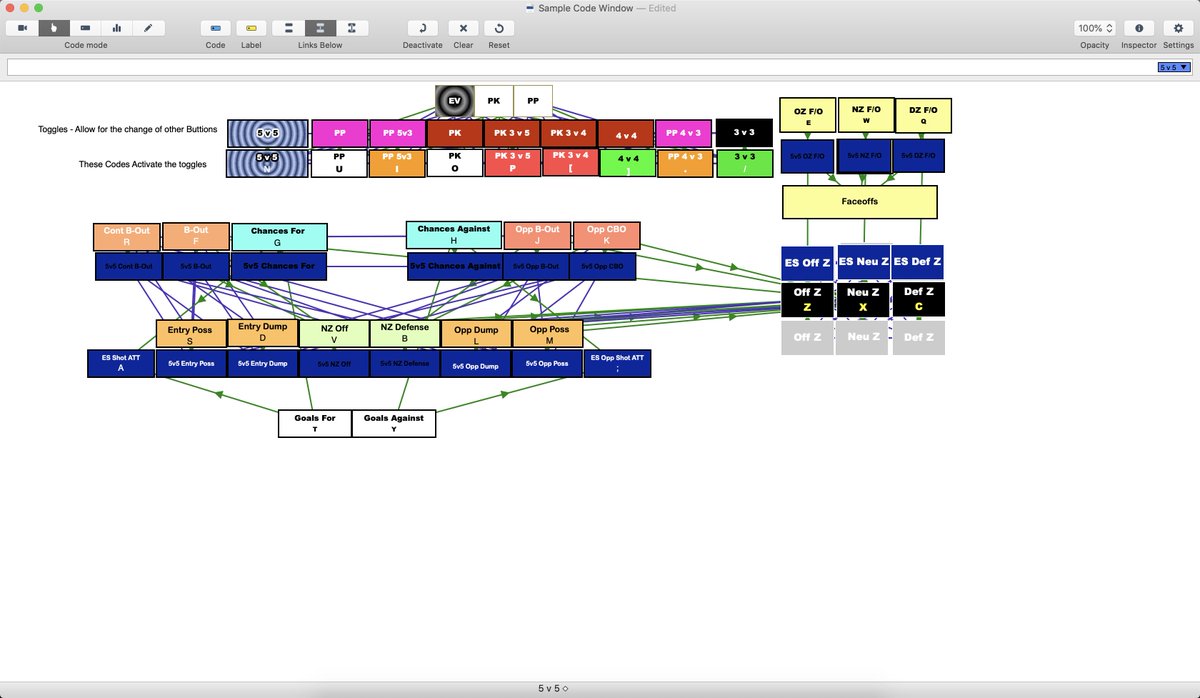This screenshot has width=1200, height=698.
Task: Select the pointing hand code mode icon
Action: [x=54, y=28]
